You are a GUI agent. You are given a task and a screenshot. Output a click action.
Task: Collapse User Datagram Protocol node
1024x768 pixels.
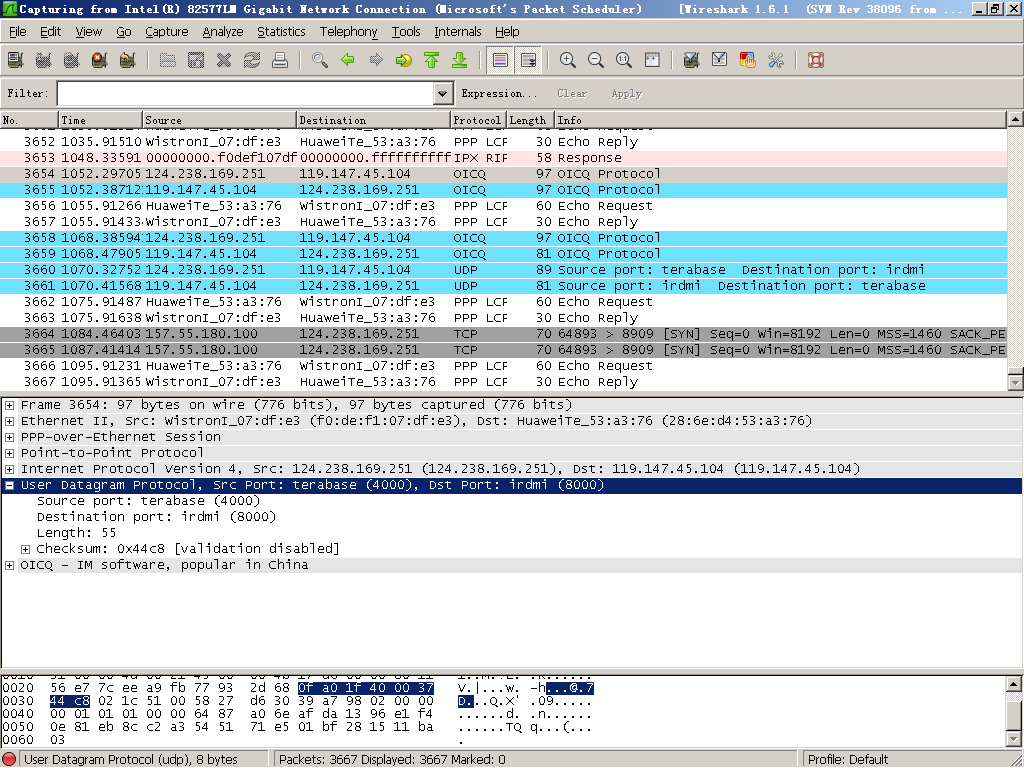tap(9, 485)
